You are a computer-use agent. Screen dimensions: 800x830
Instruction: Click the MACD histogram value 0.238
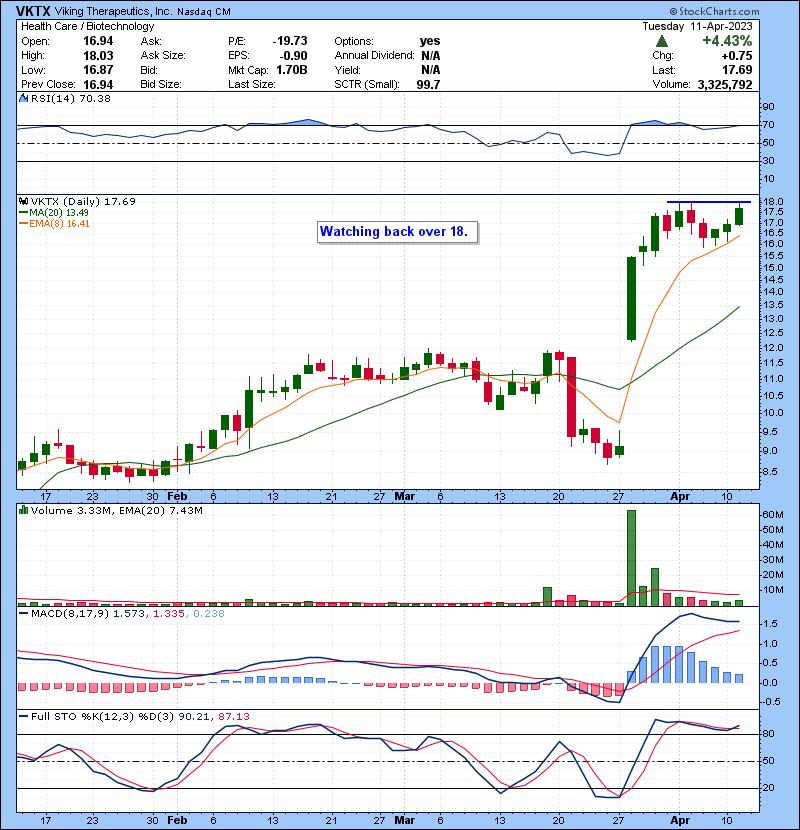pos(209,614)
